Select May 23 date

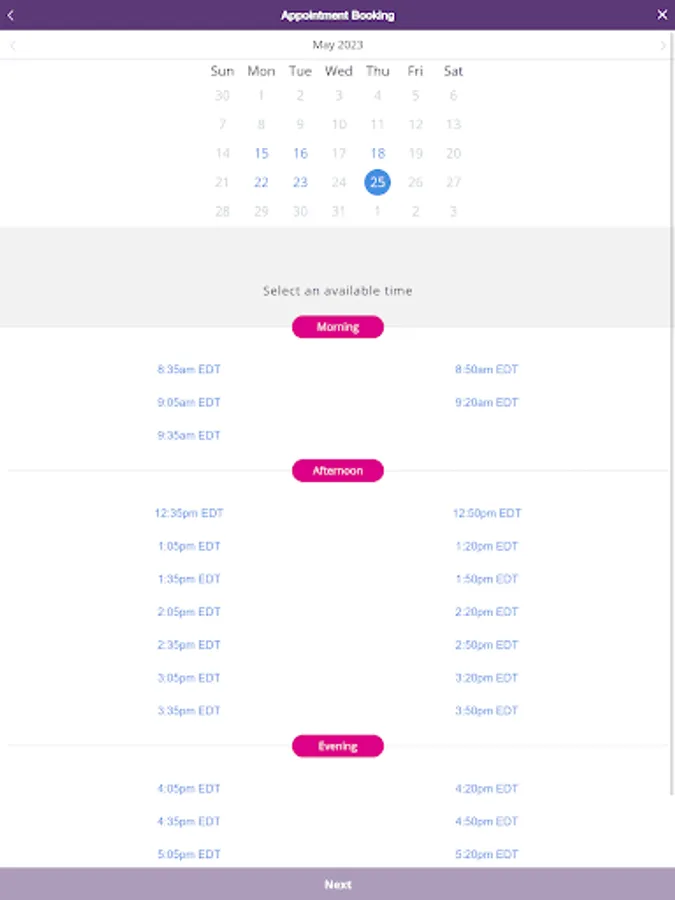point(300,183)
